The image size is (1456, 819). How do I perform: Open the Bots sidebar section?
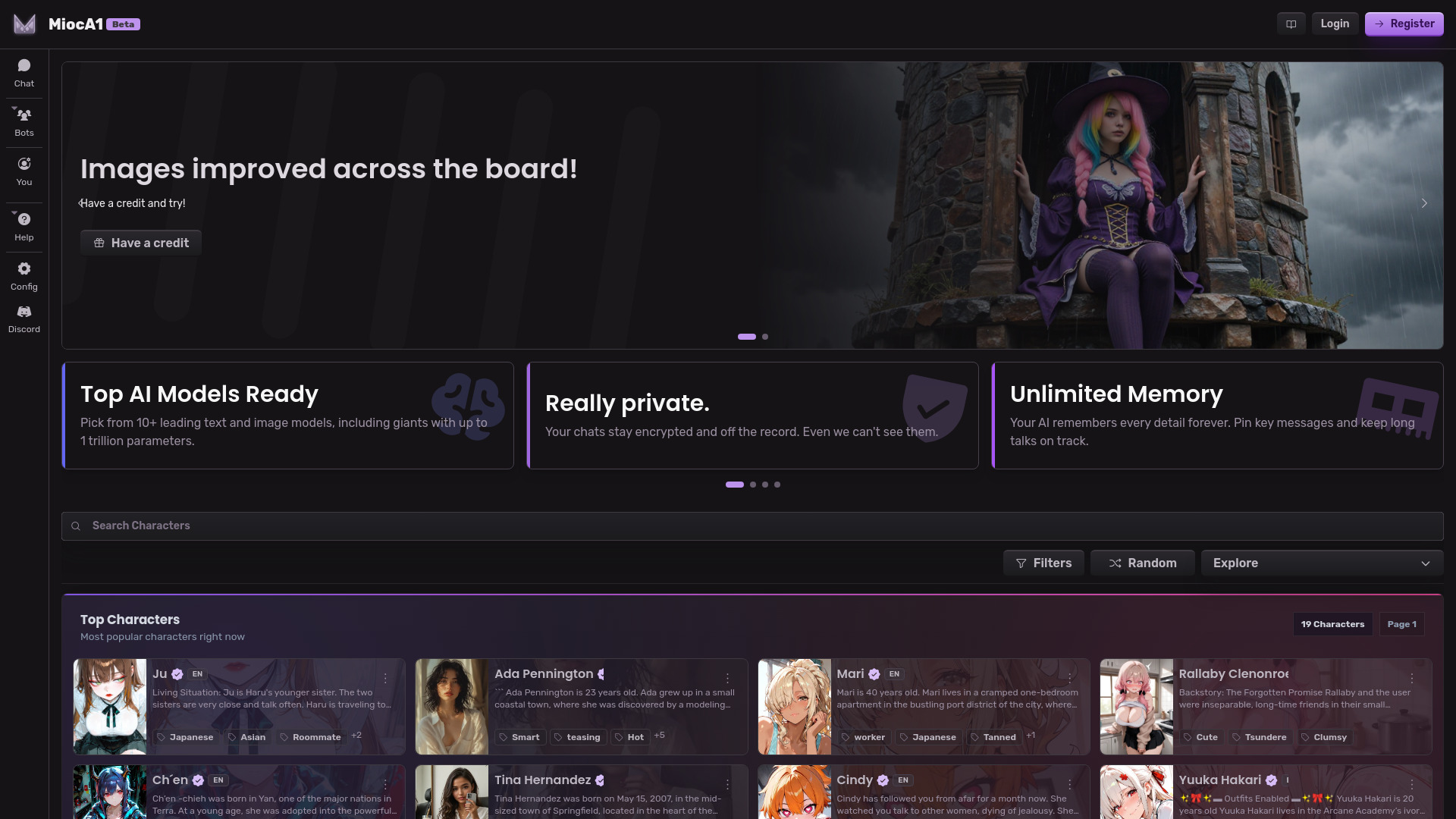pyautogui.click(x=24, y=122)
